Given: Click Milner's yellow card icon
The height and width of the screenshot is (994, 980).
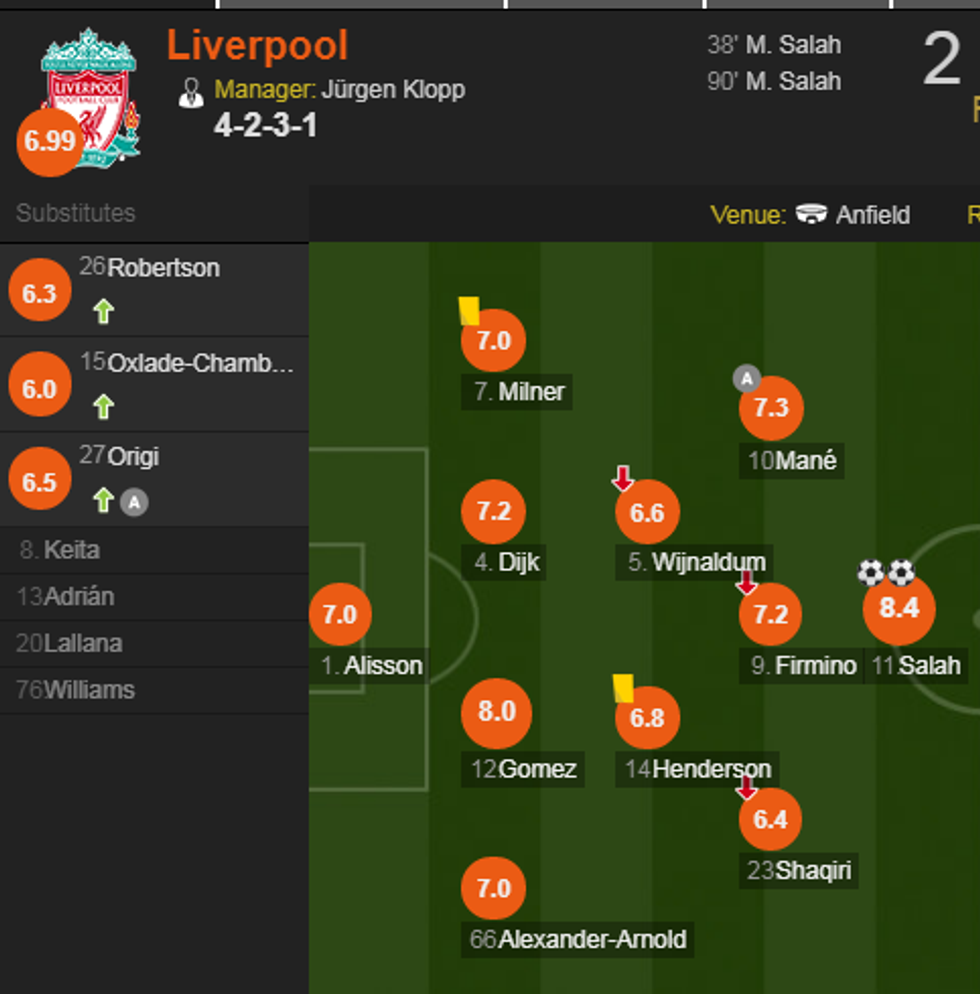Looking at the screenshot, I should [x=468, y=310].
